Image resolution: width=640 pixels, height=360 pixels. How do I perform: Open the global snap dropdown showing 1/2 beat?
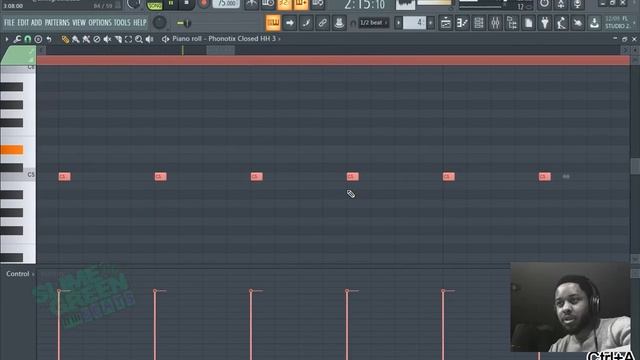373,23
